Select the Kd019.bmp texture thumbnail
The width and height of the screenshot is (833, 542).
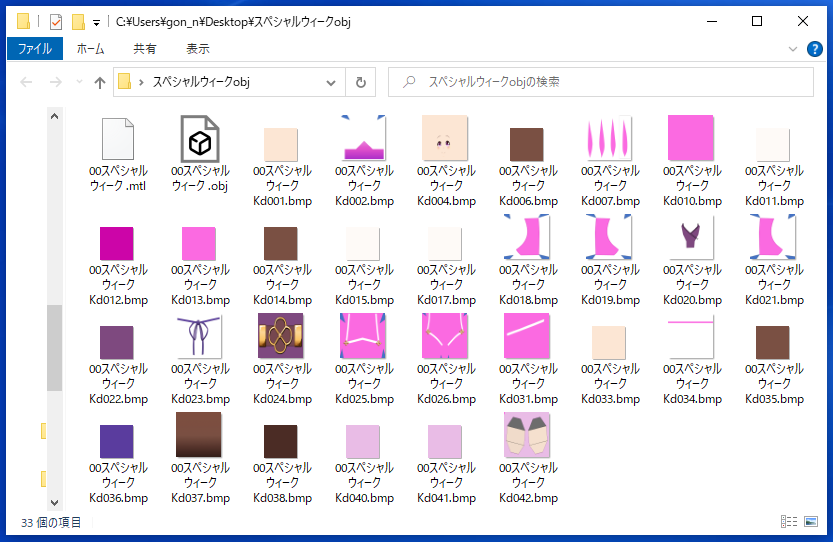(609, 237)
